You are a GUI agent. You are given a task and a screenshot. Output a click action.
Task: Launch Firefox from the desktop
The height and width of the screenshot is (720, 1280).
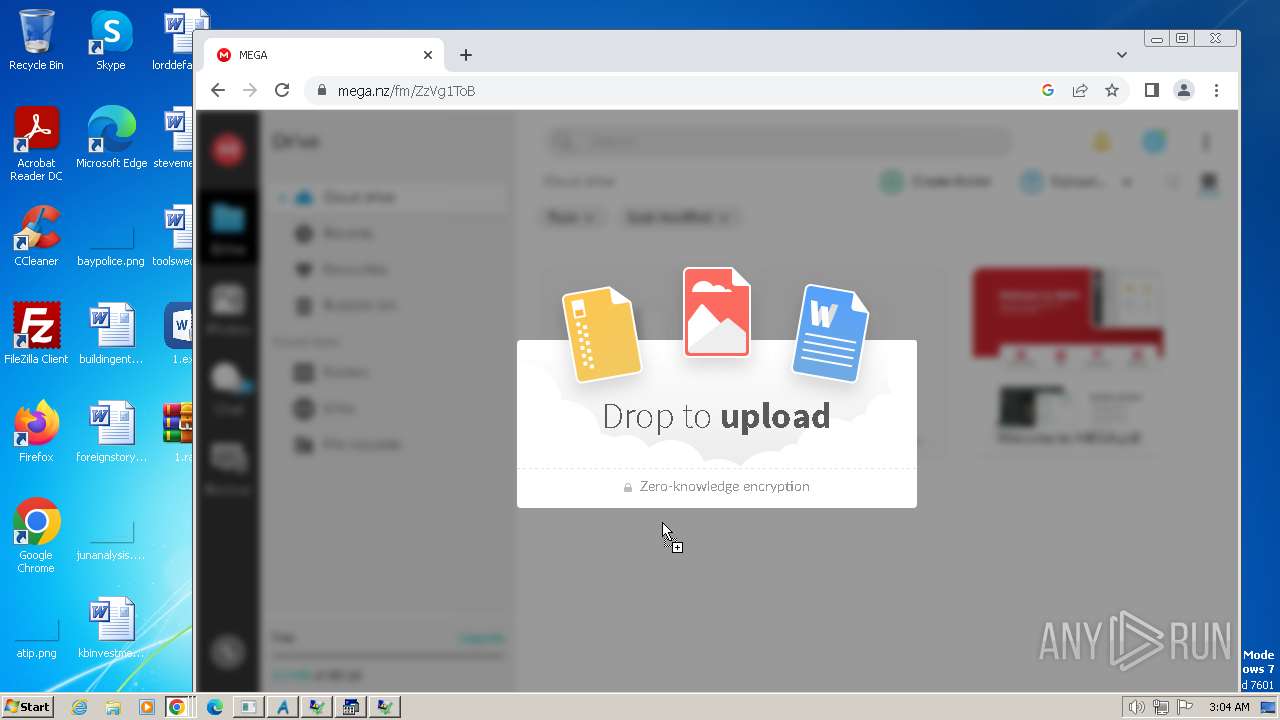pyautogui.click(x=36, y=432)
